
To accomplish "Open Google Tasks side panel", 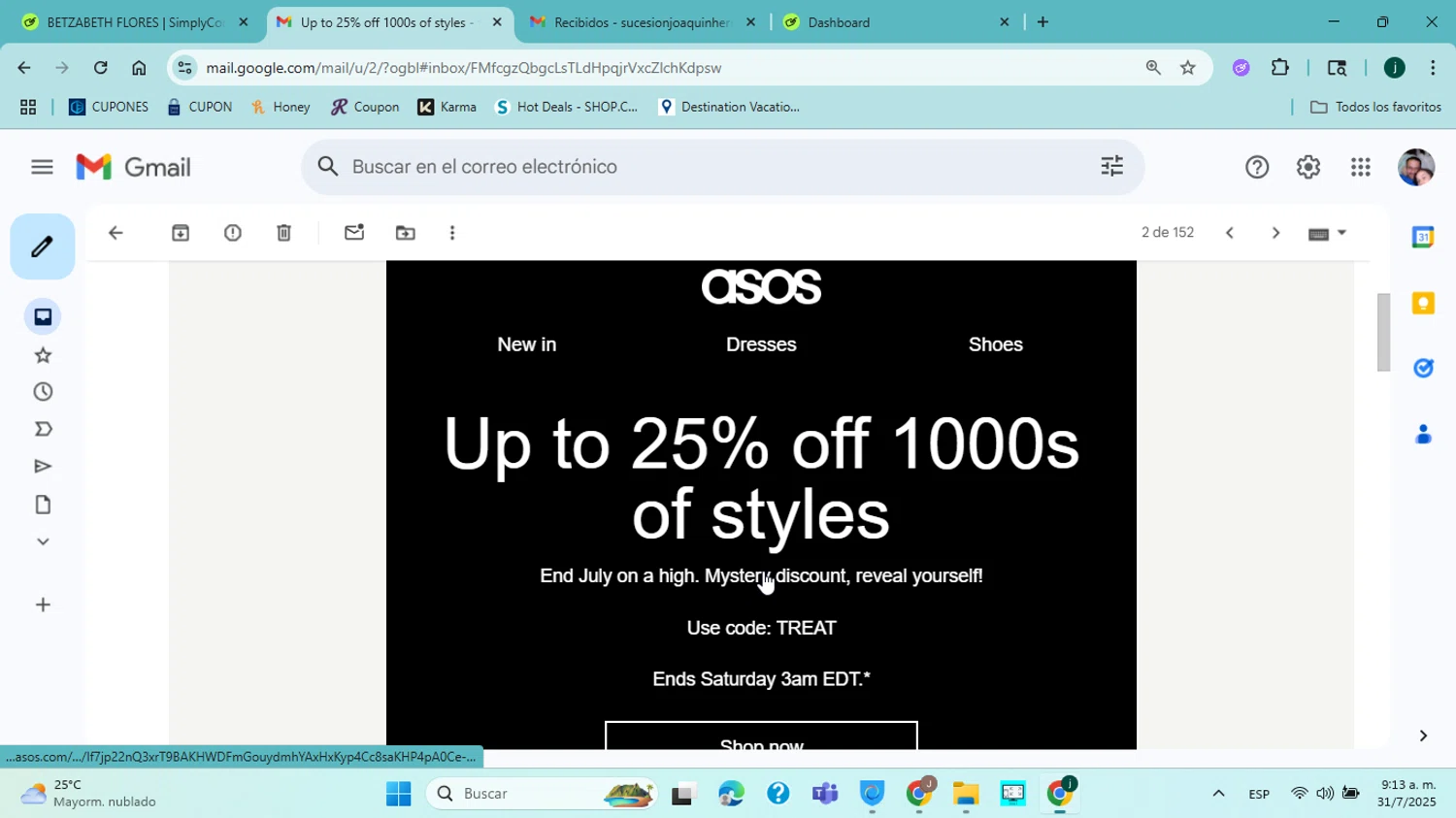I will (x=1423, y=368).
